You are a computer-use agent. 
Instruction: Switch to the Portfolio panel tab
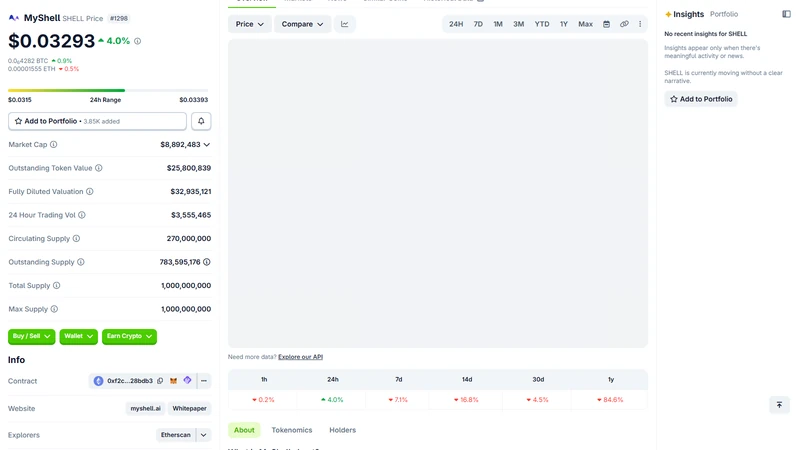pos(724,14)
